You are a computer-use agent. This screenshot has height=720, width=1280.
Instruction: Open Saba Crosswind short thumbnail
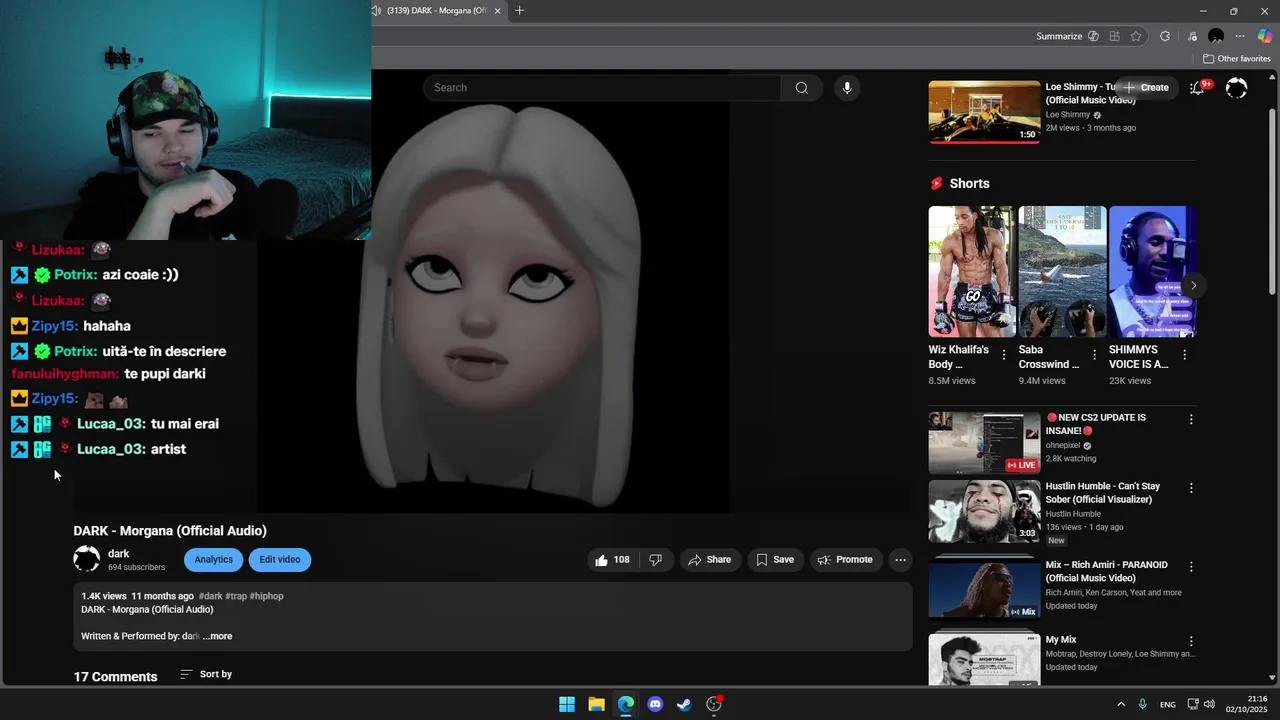[x=1062, y=271]
